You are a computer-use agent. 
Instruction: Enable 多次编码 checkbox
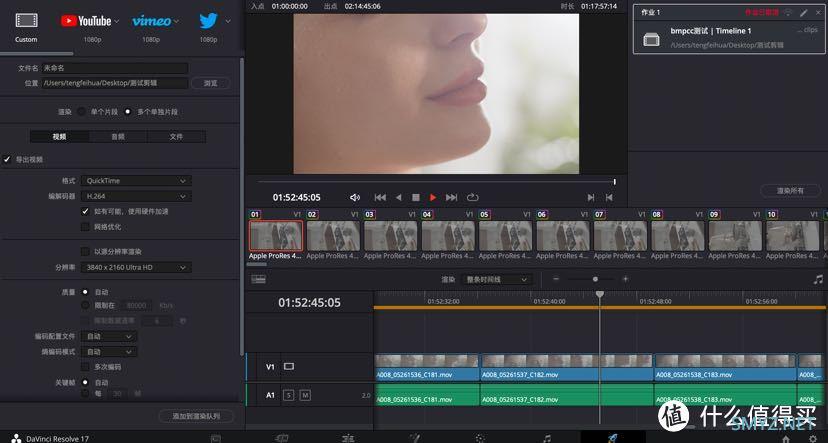[x=85, y=366]
